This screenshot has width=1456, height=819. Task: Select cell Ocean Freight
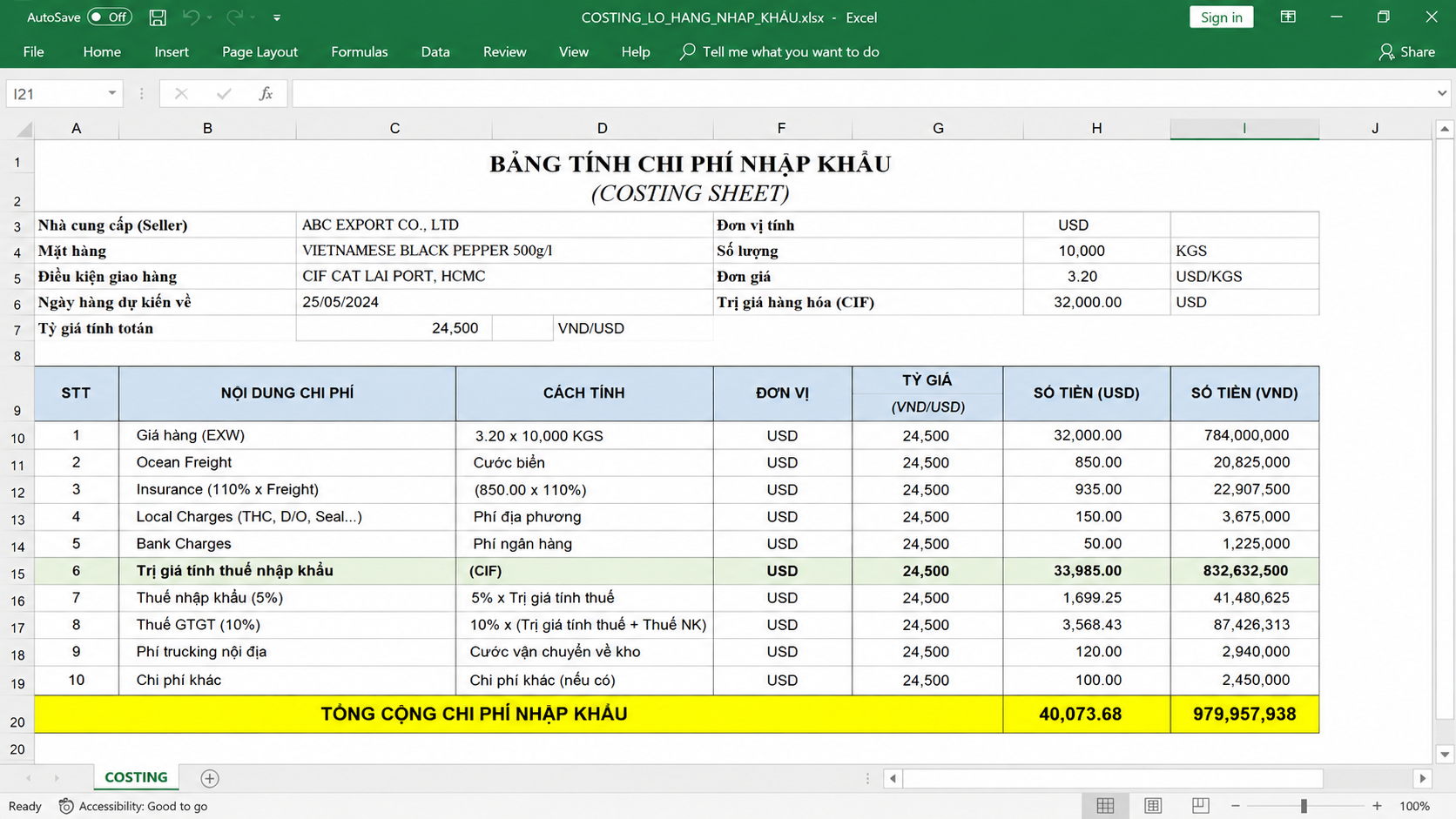286,462
